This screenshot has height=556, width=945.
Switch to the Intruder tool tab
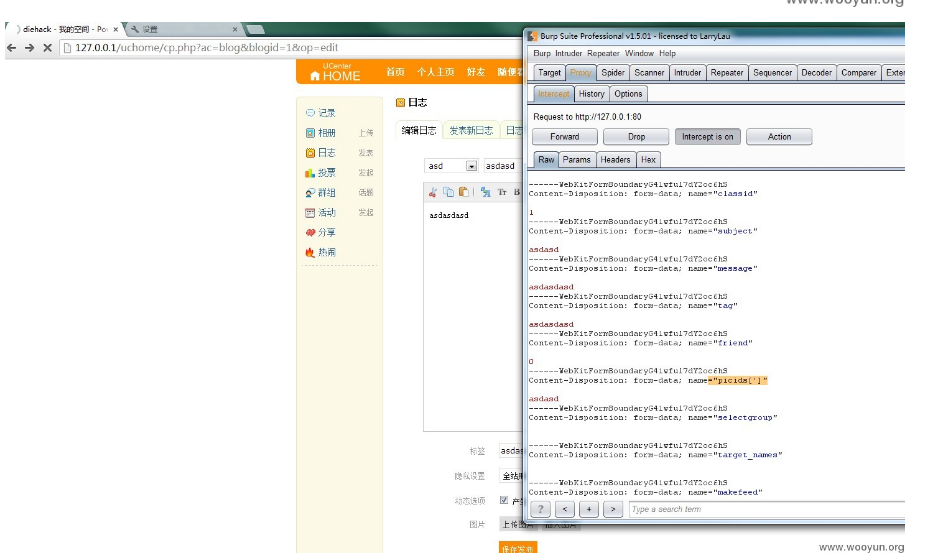pos(688,73)
